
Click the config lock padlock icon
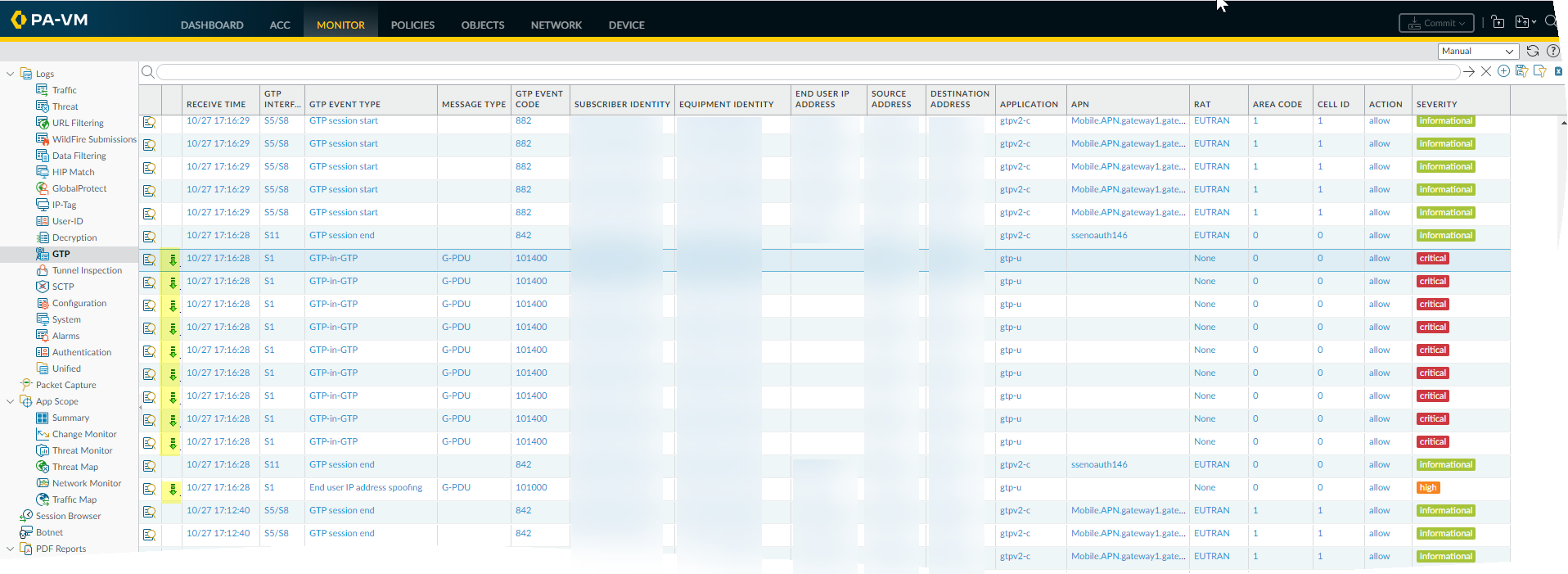pyautogui.click(x=1498, y=22)
